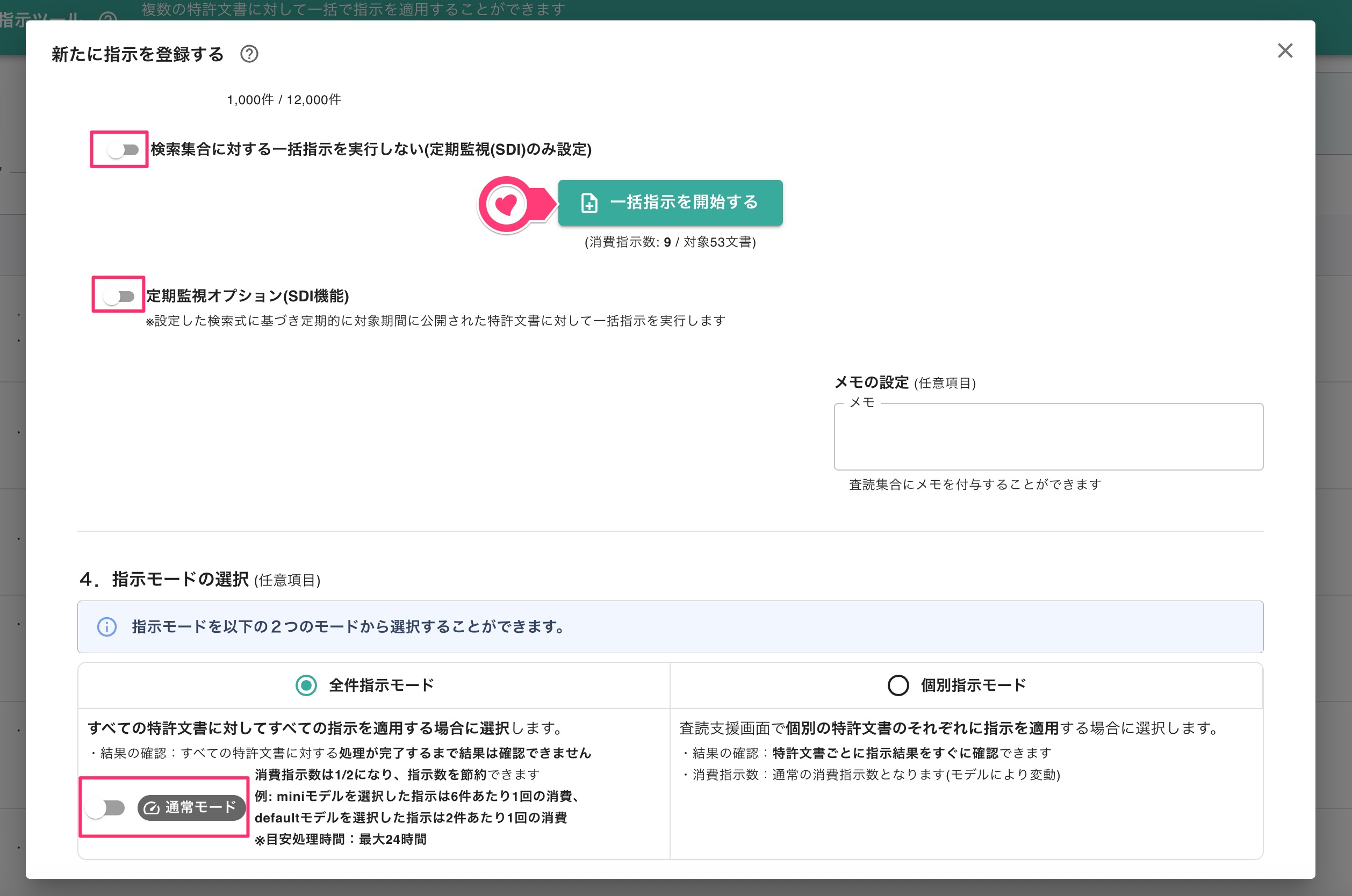Screen dimensions: 1352x896
Task: Click 消費指示数: 9 / 対象53文書 text
Action: 670,242
